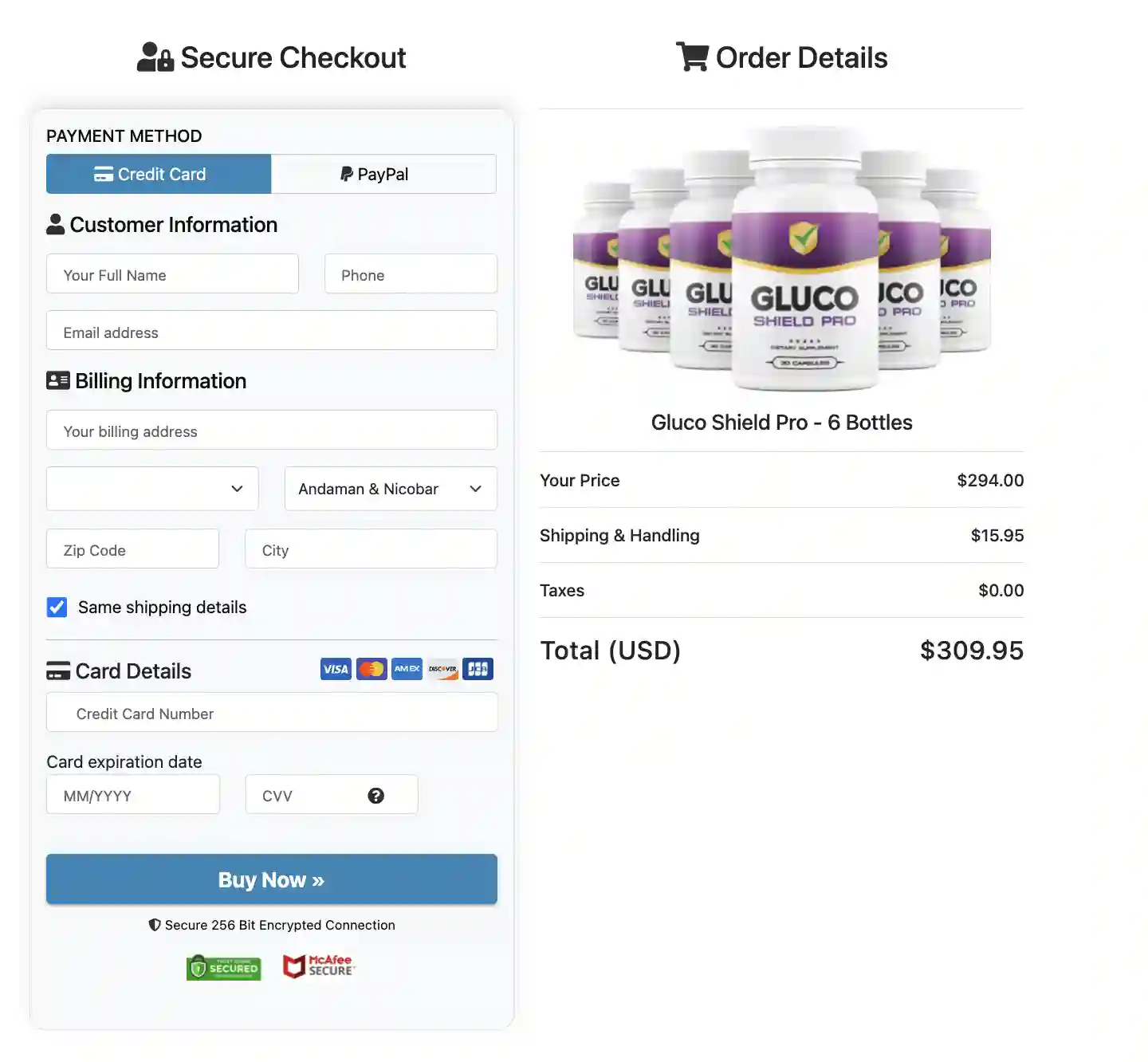
Task: Open the Andaman & Nicobar state dropdown
Action: (x=390, y=489)
